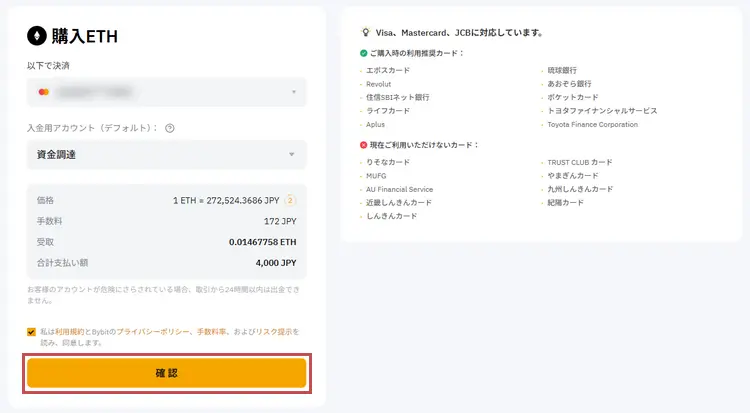Screen dimensions: 750x413
Task: Click the payment card dropdown arrow
Action: (x=294, y=92)
